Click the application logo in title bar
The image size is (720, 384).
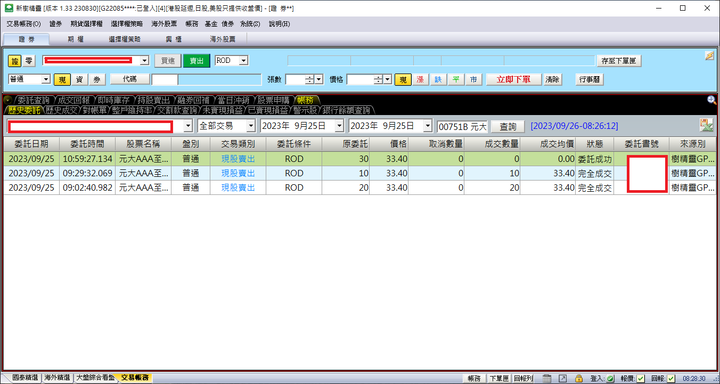[x=9, y=8]
